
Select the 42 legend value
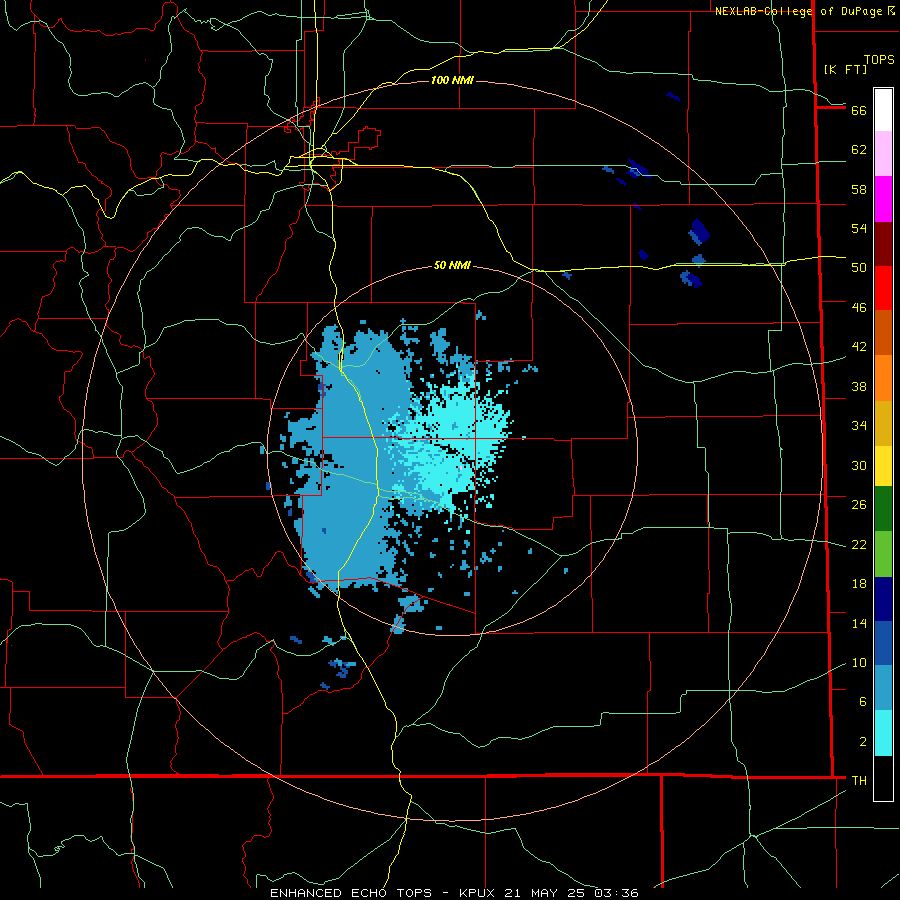click(859, 347)
